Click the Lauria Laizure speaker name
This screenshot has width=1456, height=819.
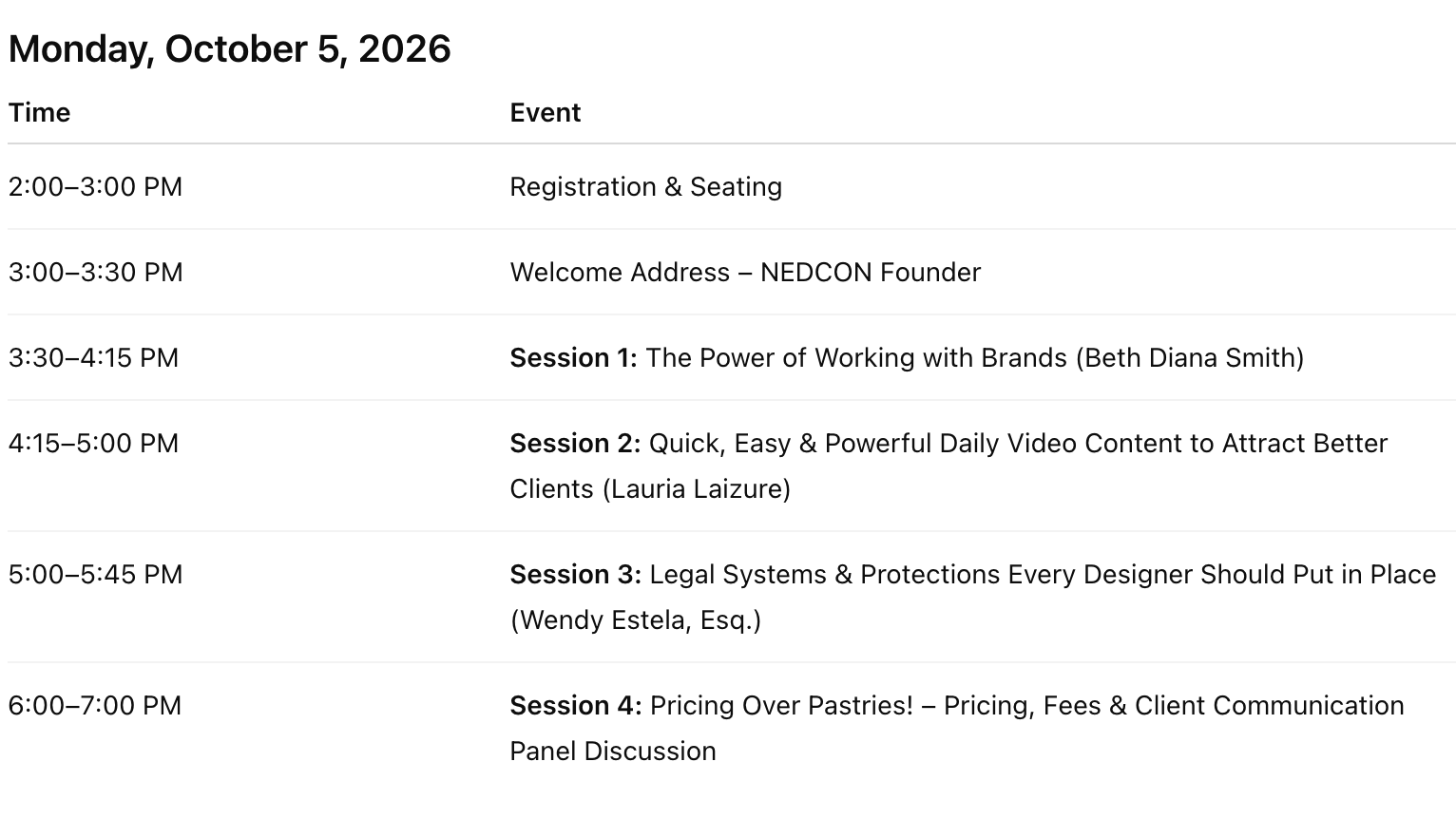click(x=699, y=488)
